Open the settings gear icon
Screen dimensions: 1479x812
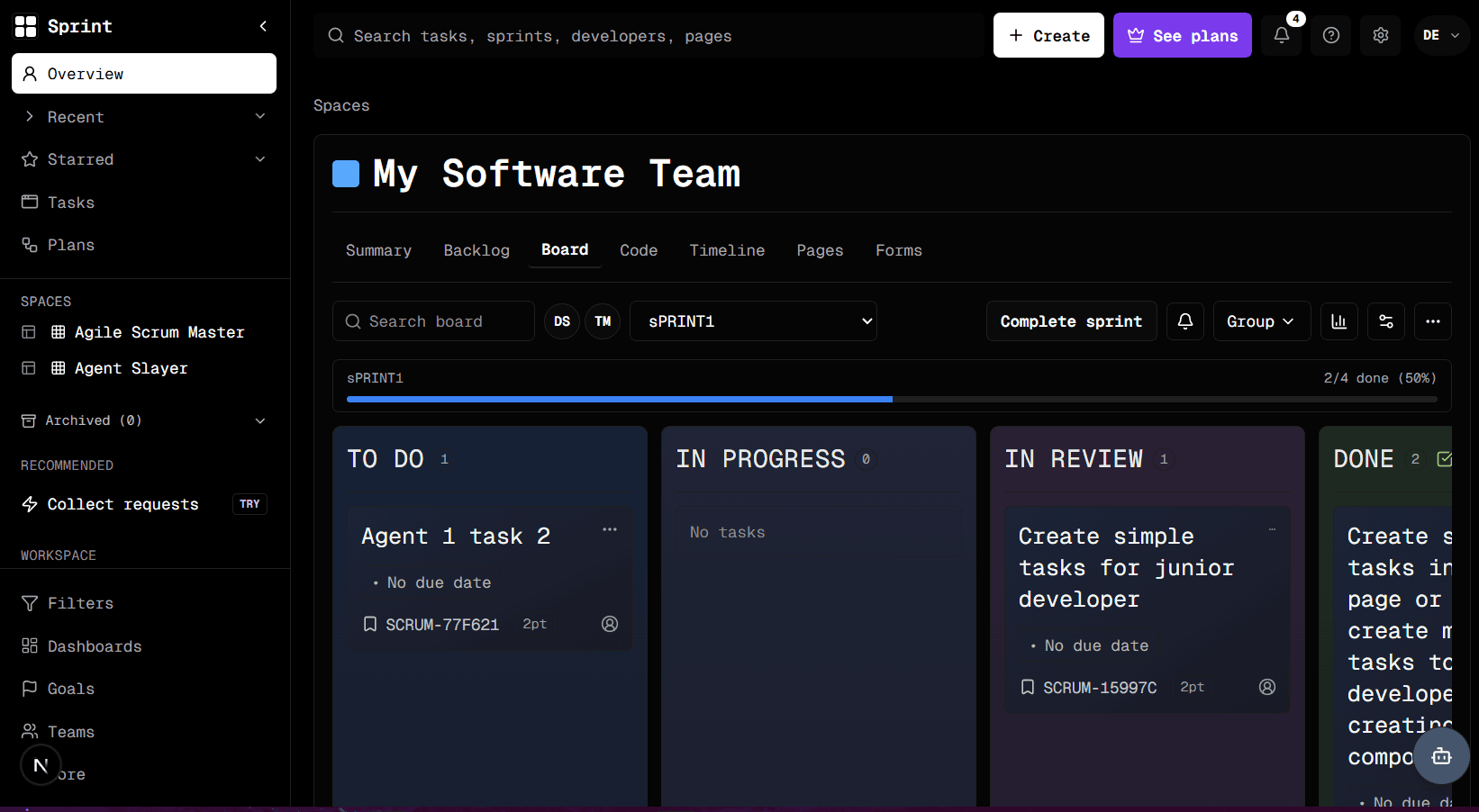click(1380, 35)
